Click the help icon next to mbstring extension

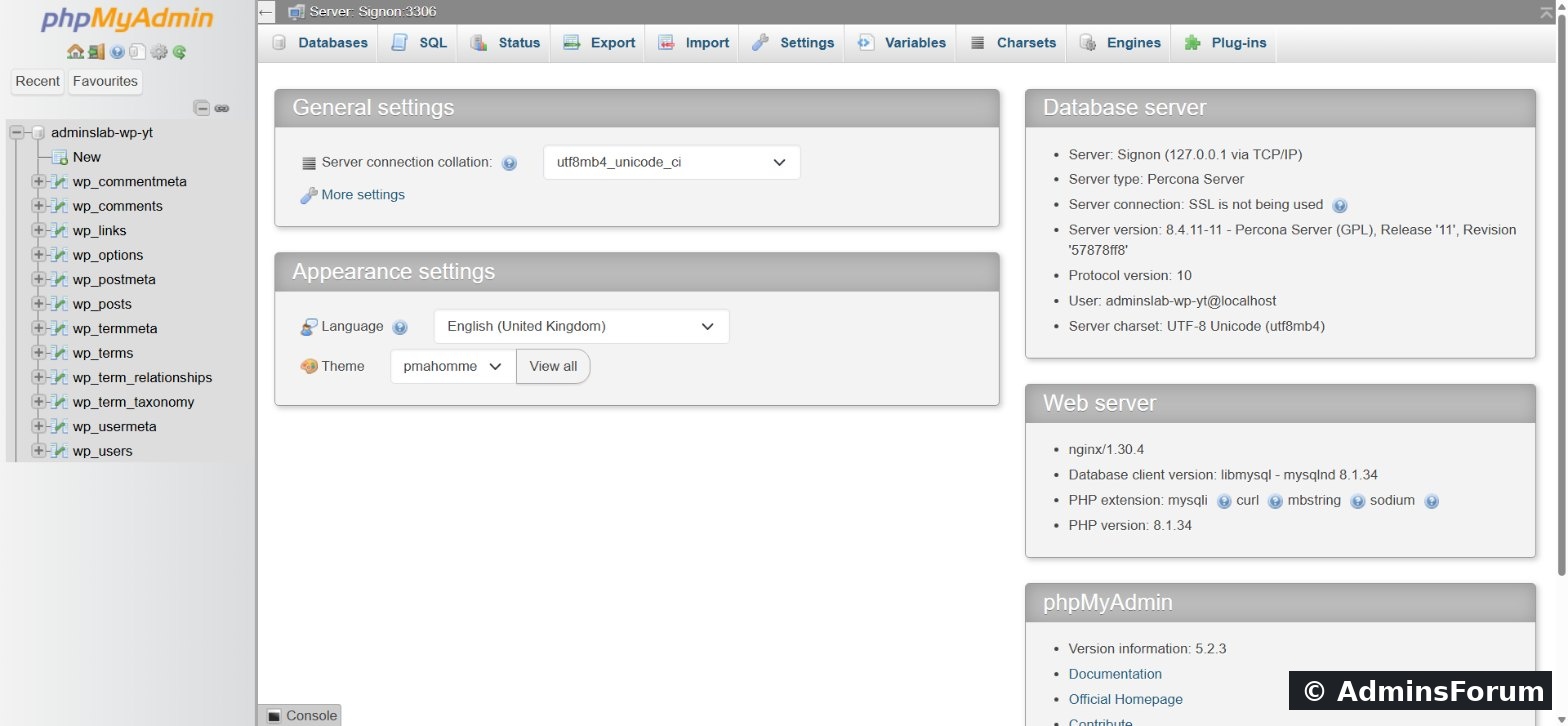1357,501
